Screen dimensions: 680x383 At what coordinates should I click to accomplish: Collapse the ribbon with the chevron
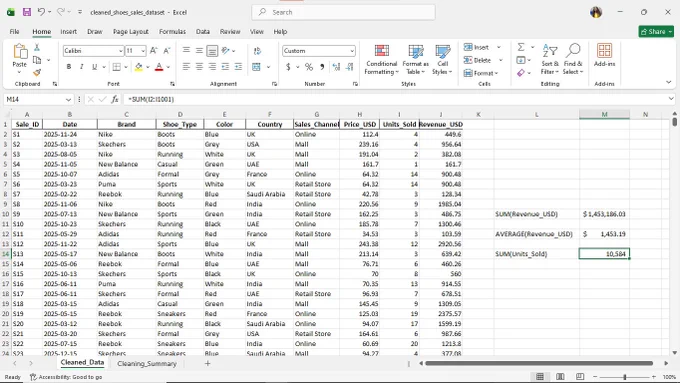(668, 82)
